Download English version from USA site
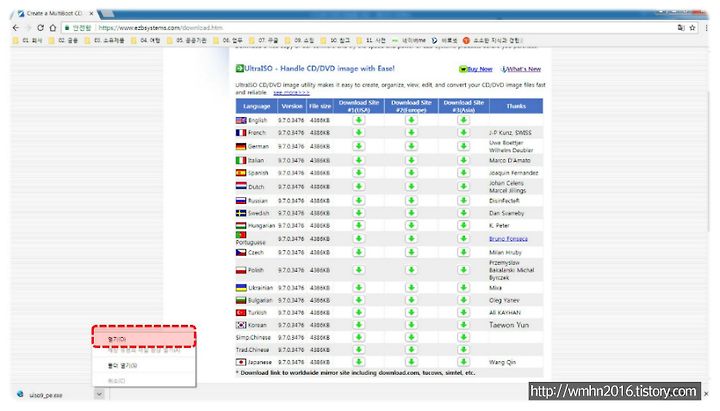Screen dimensions: 720x411 (x=359, y=120)
